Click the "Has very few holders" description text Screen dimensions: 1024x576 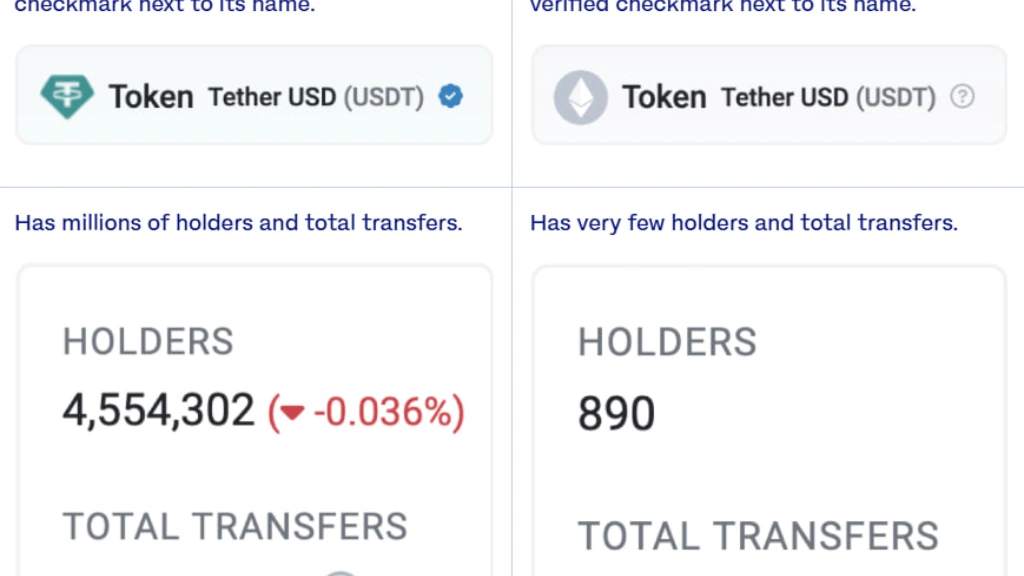tap(744, 223)
